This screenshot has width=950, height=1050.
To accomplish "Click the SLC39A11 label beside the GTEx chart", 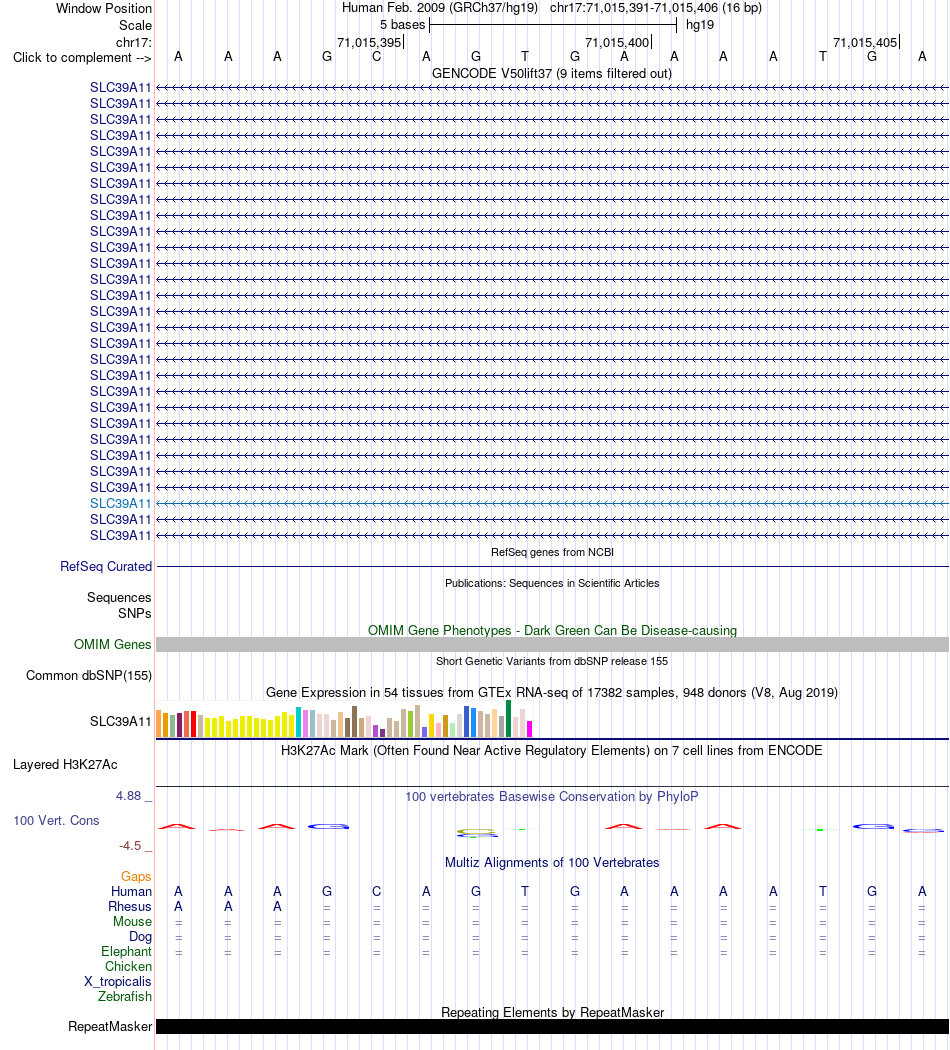I will tap(121, 721).
